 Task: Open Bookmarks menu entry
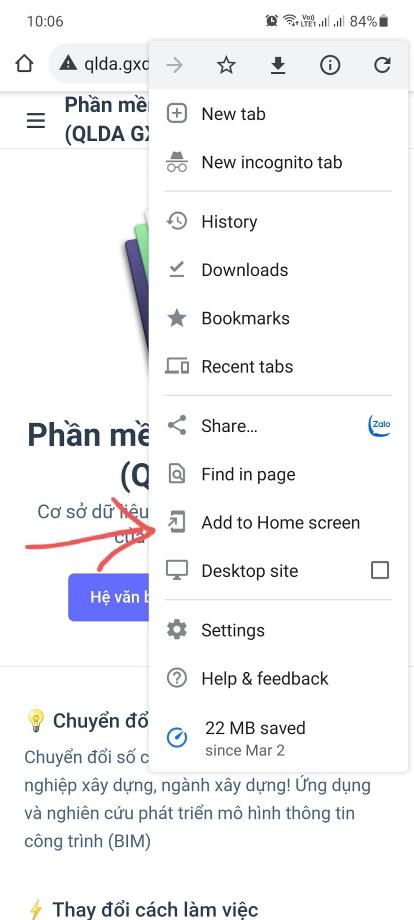tap(279, 318)
